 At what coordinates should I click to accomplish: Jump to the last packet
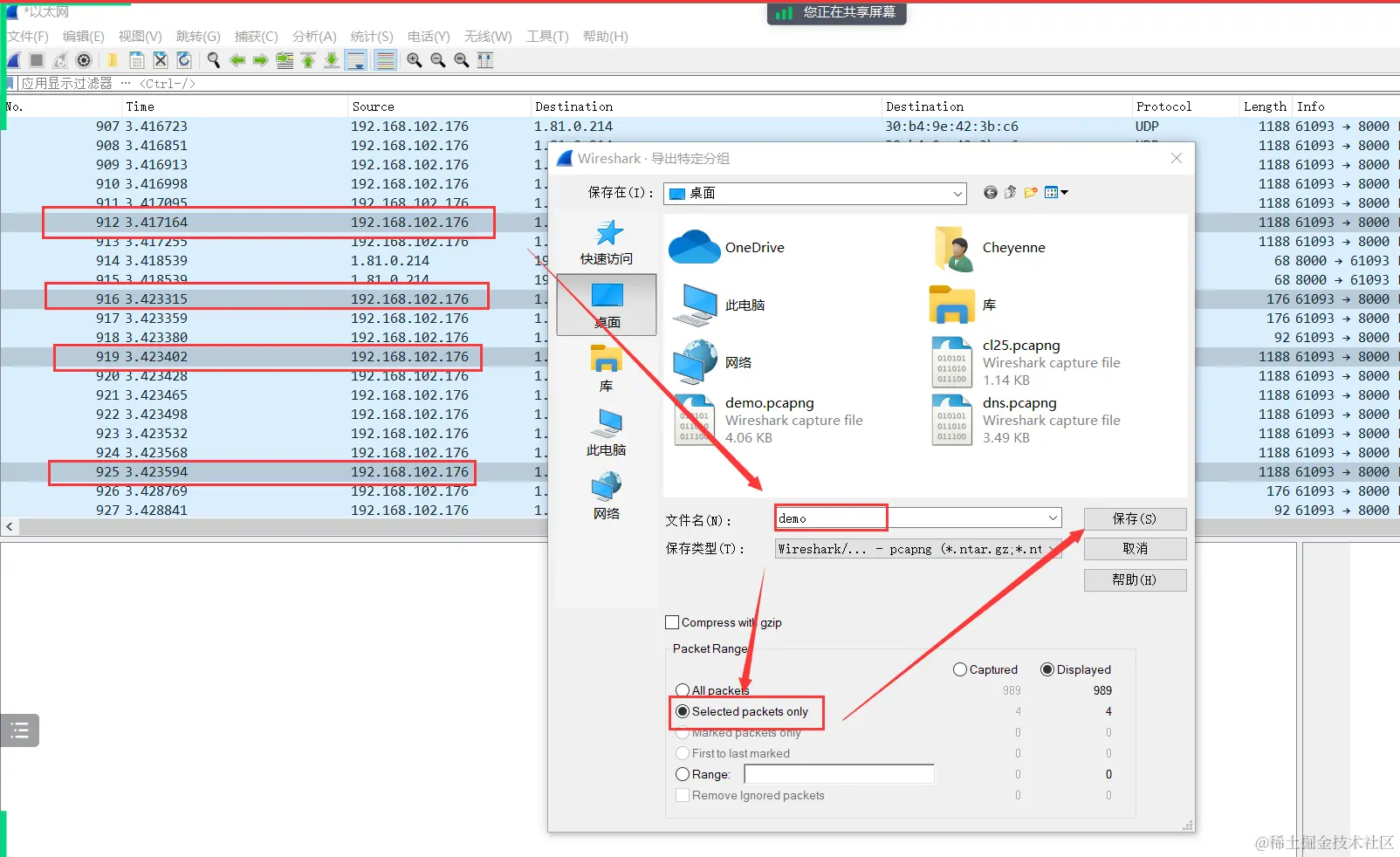[x=332, y=60]
